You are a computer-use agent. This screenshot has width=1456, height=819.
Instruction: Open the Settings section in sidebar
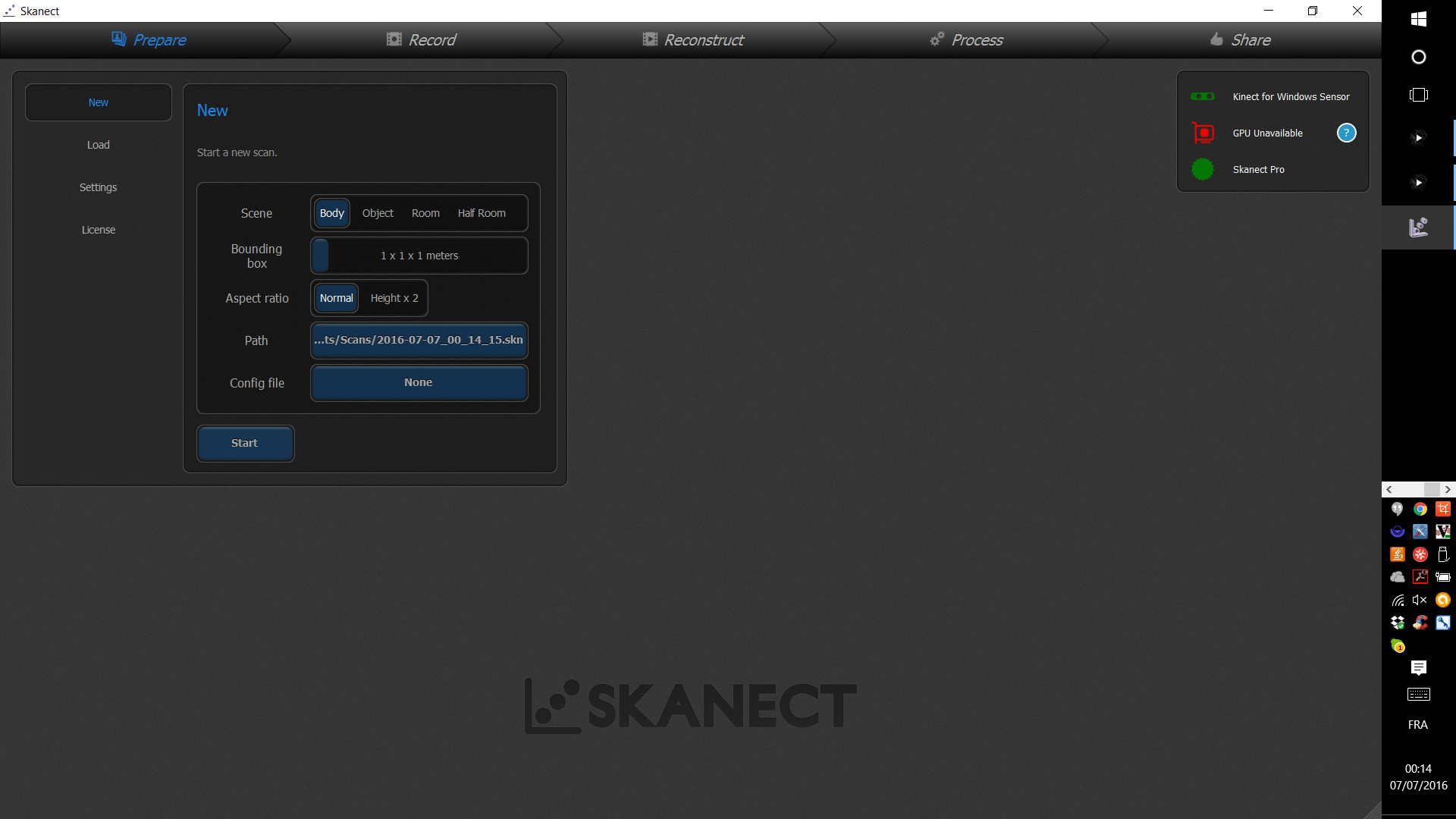99,187
